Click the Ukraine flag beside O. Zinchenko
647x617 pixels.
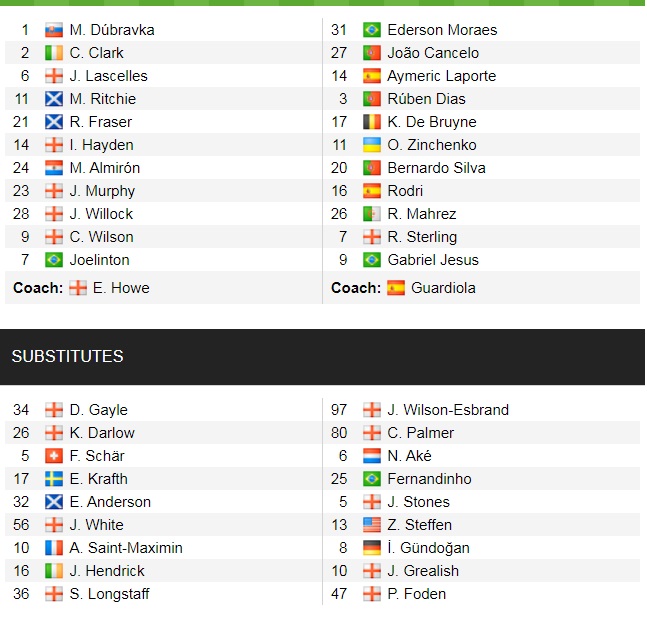(372, 145)
